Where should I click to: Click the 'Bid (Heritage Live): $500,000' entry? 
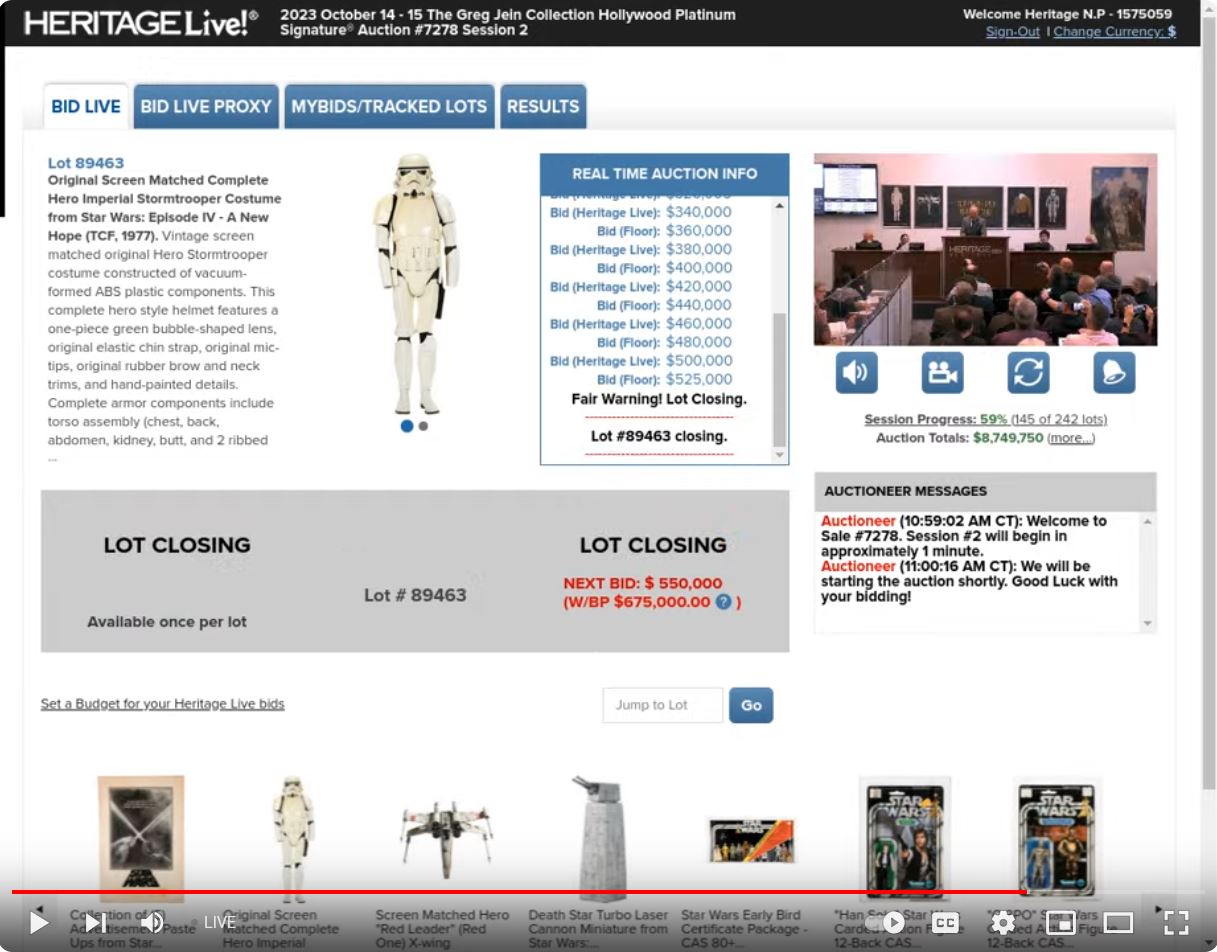pos(641,361)
